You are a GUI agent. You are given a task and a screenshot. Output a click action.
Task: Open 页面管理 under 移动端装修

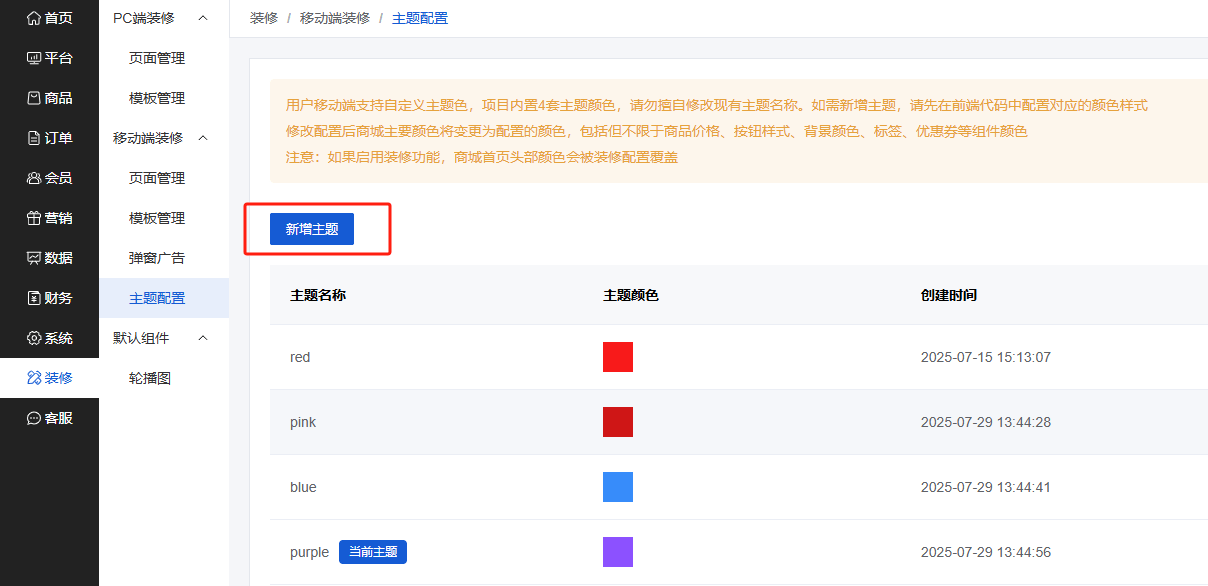point(157,178)
